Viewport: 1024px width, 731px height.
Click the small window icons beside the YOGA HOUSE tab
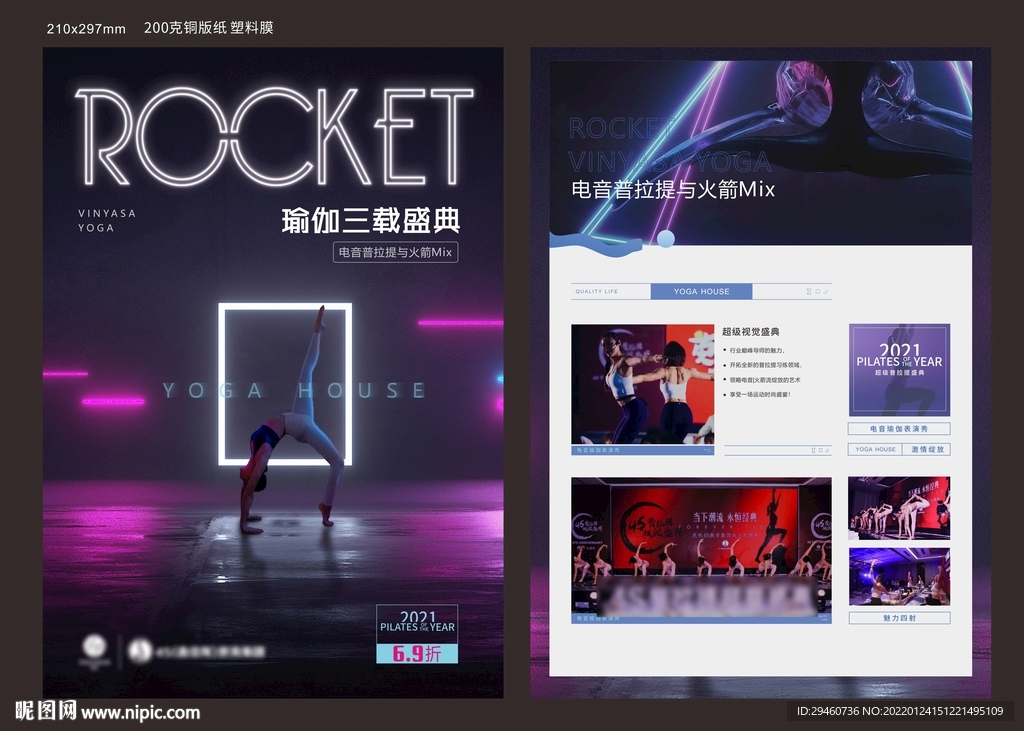pyautogui.click(x=818, y=291)
